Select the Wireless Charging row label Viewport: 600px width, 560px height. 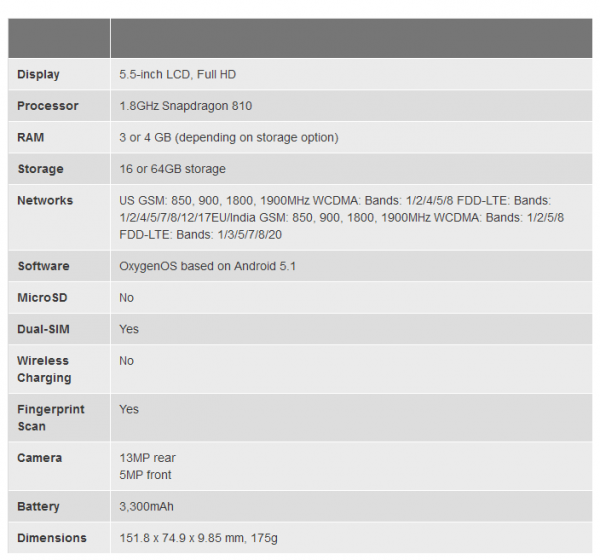pyautogui.click(x=44, y=369)
